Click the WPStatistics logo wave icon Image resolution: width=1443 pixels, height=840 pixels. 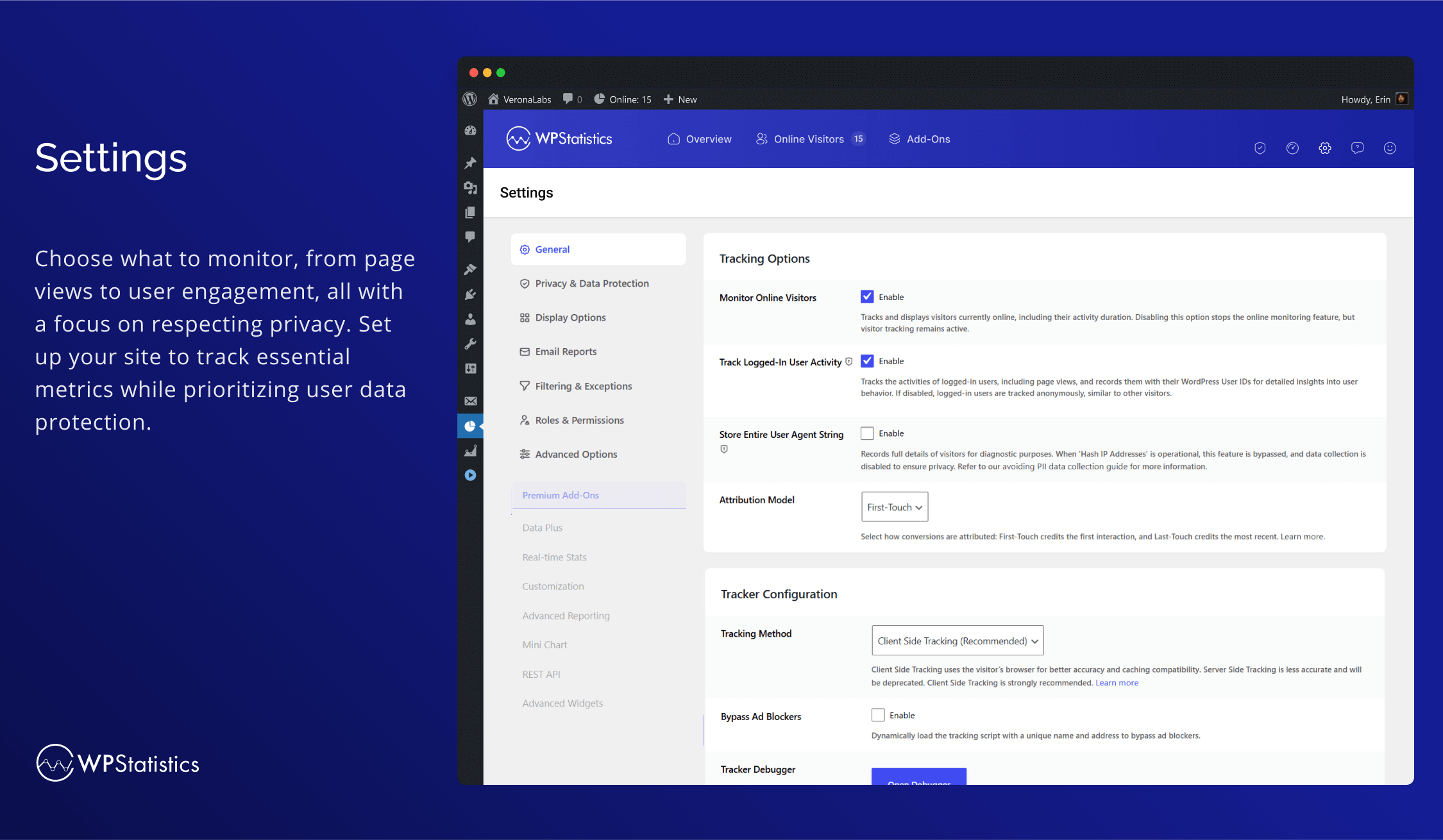pos(518,140)
